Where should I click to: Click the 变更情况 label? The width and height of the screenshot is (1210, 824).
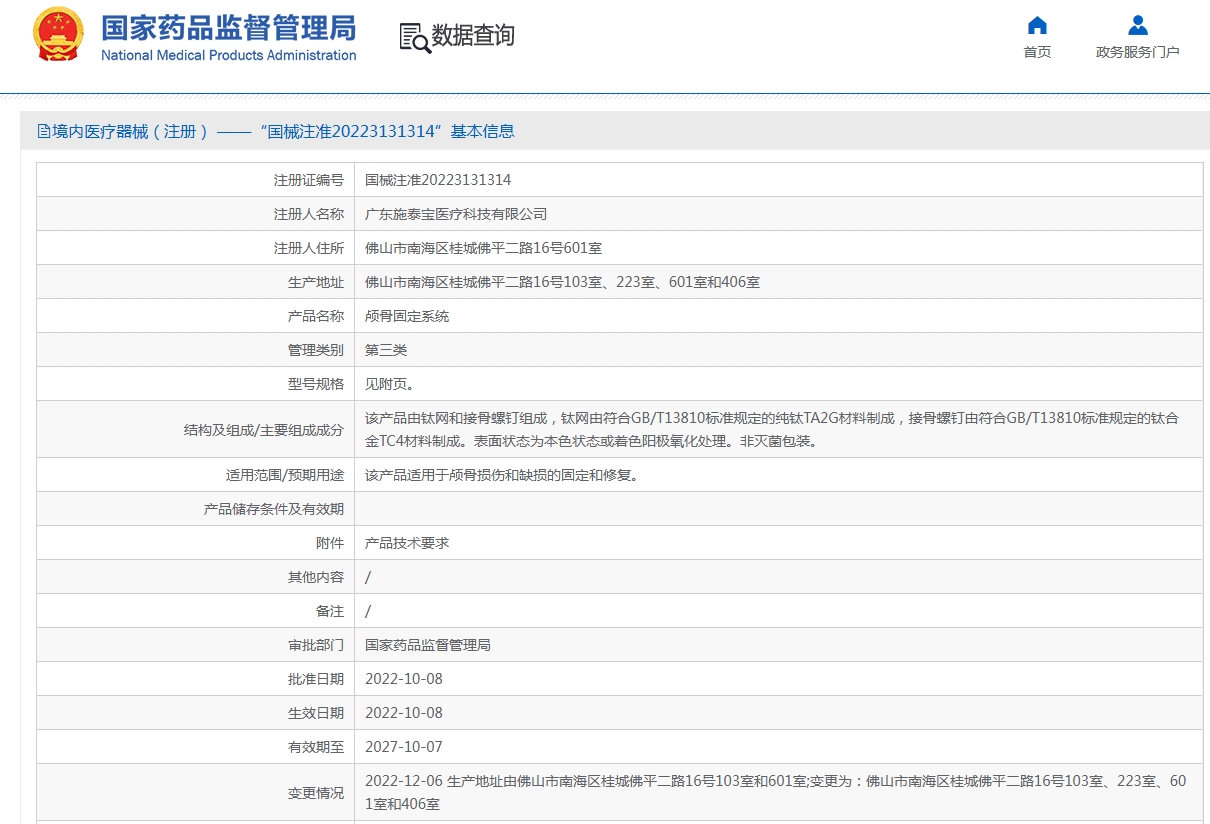[x=316, y=793]
